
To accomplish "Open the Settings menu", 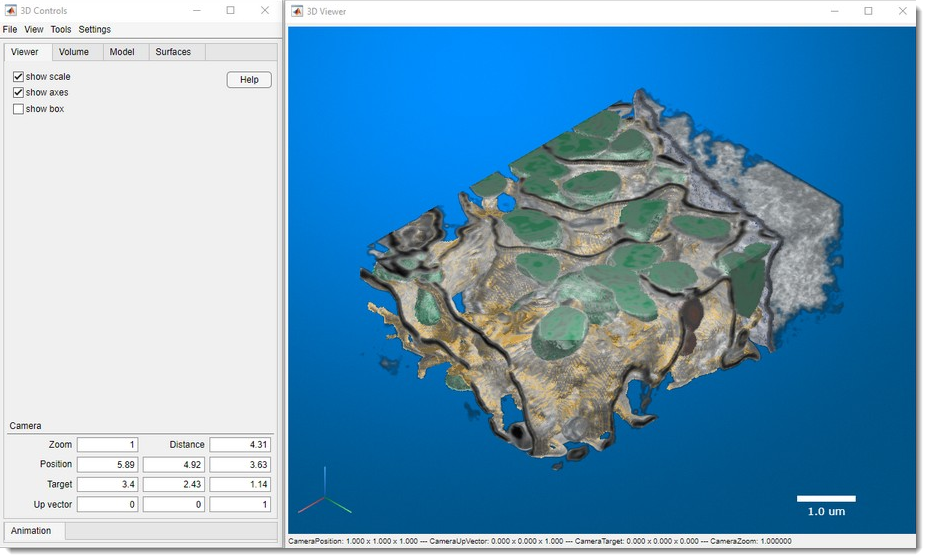I will [95, 30].
